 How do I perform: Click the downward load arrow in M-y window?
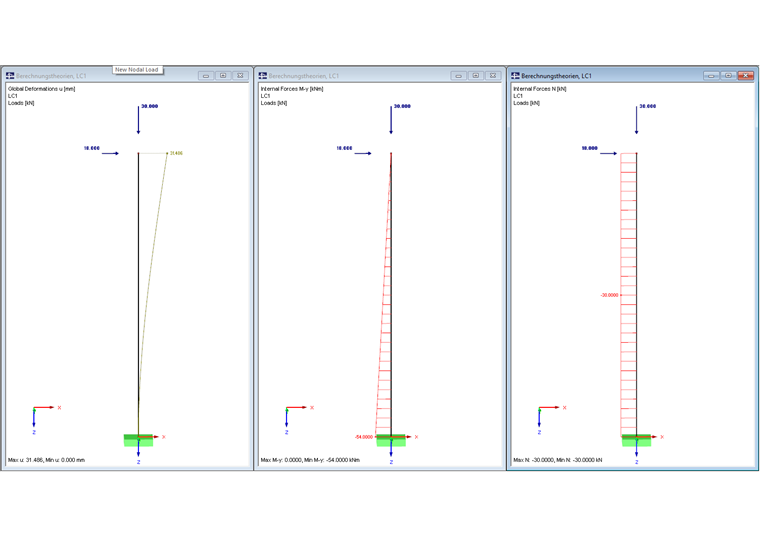(x=391, y=120)
